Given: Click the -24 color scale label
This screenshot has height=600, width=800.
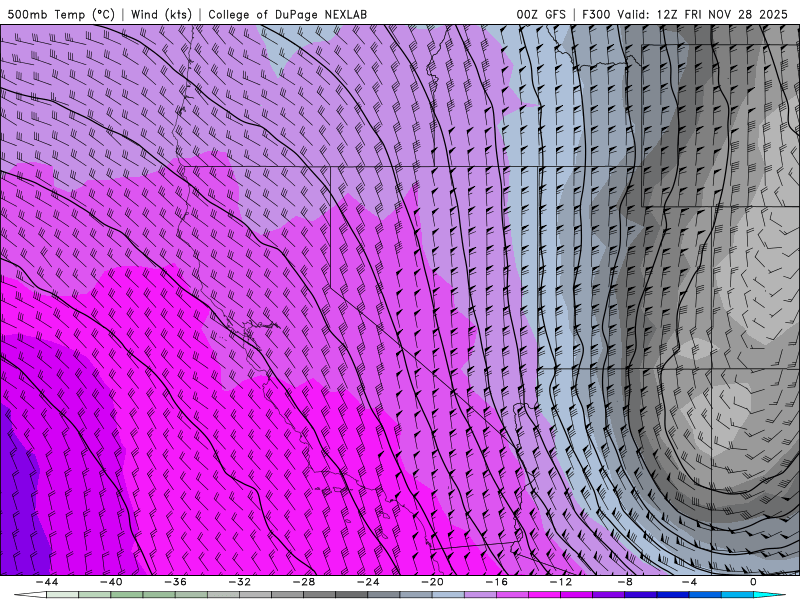Looking at the screenshot, I should (x=368, y=582).
